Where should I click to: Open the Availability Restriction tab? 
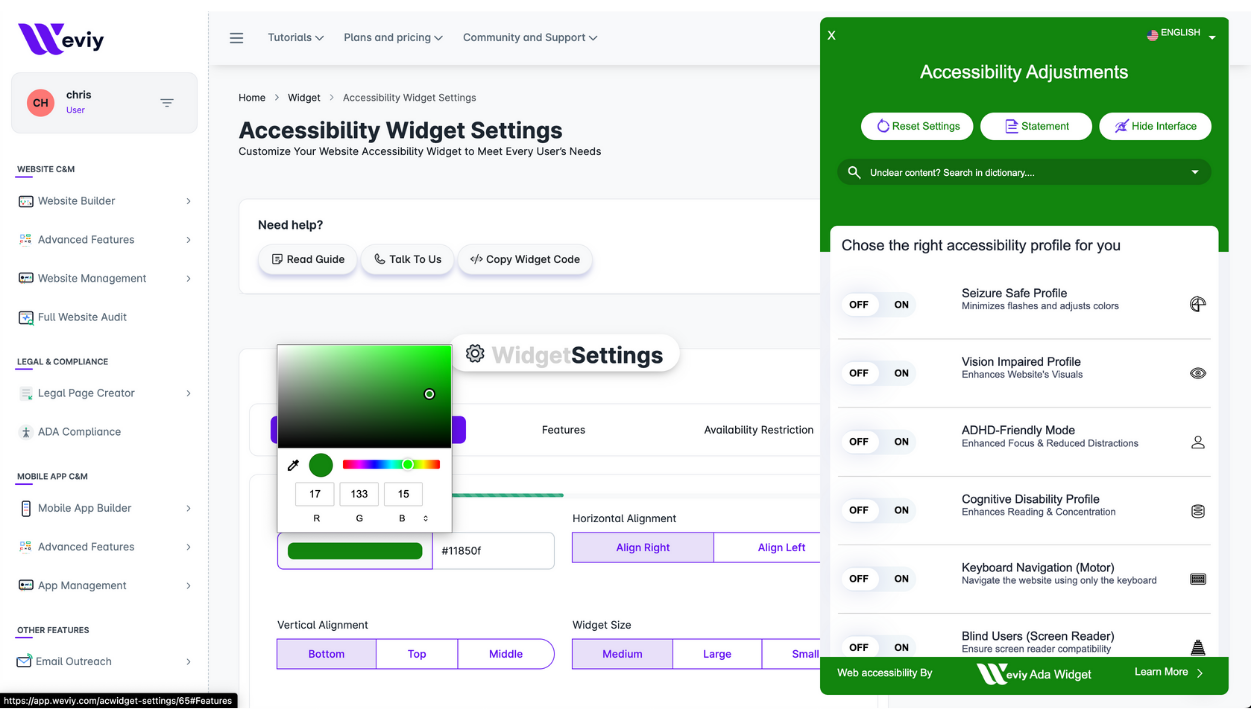pyautogui.click(x=758, y=430)
